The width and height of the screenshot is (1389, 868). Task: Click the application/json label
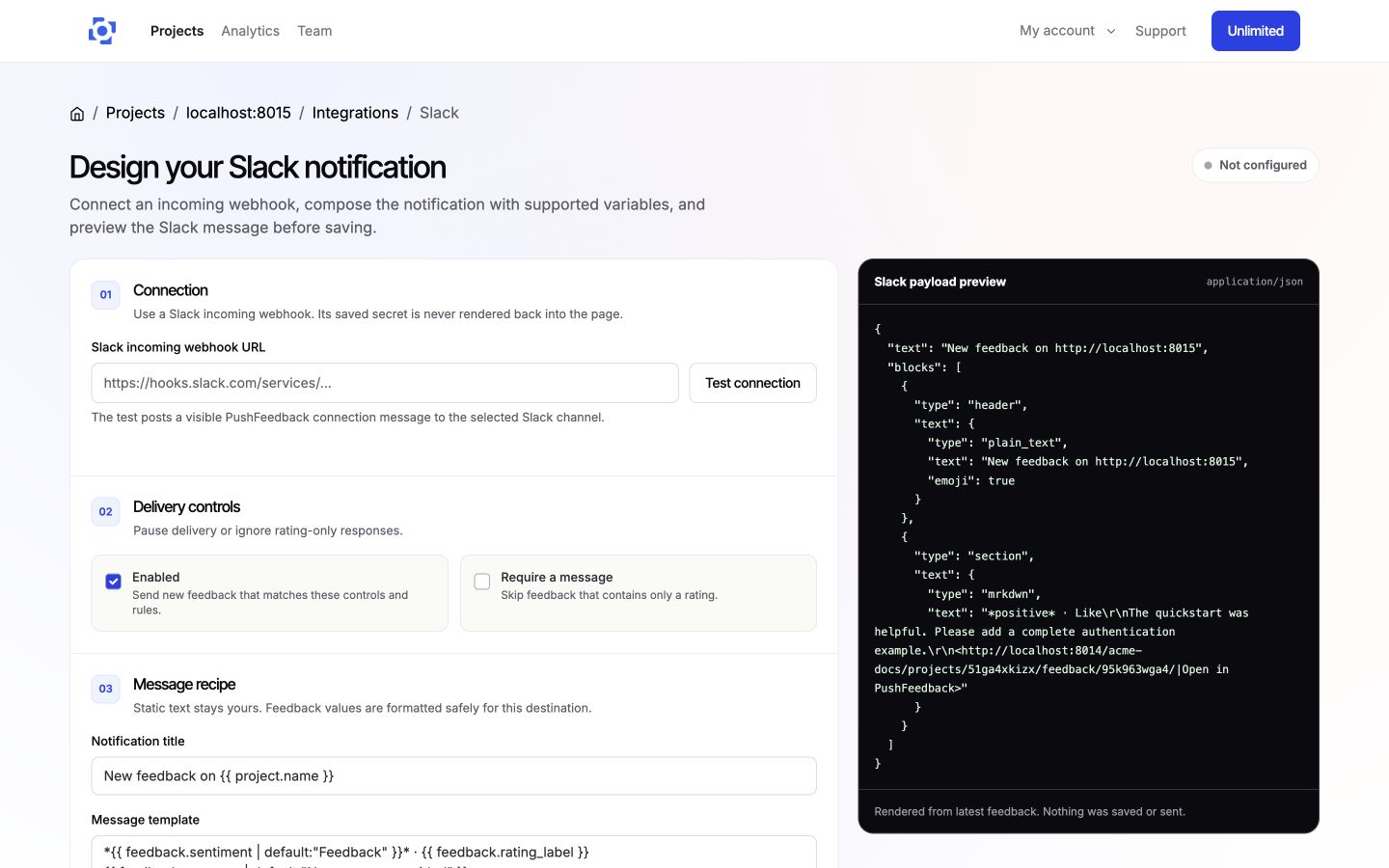[1254, 282]
